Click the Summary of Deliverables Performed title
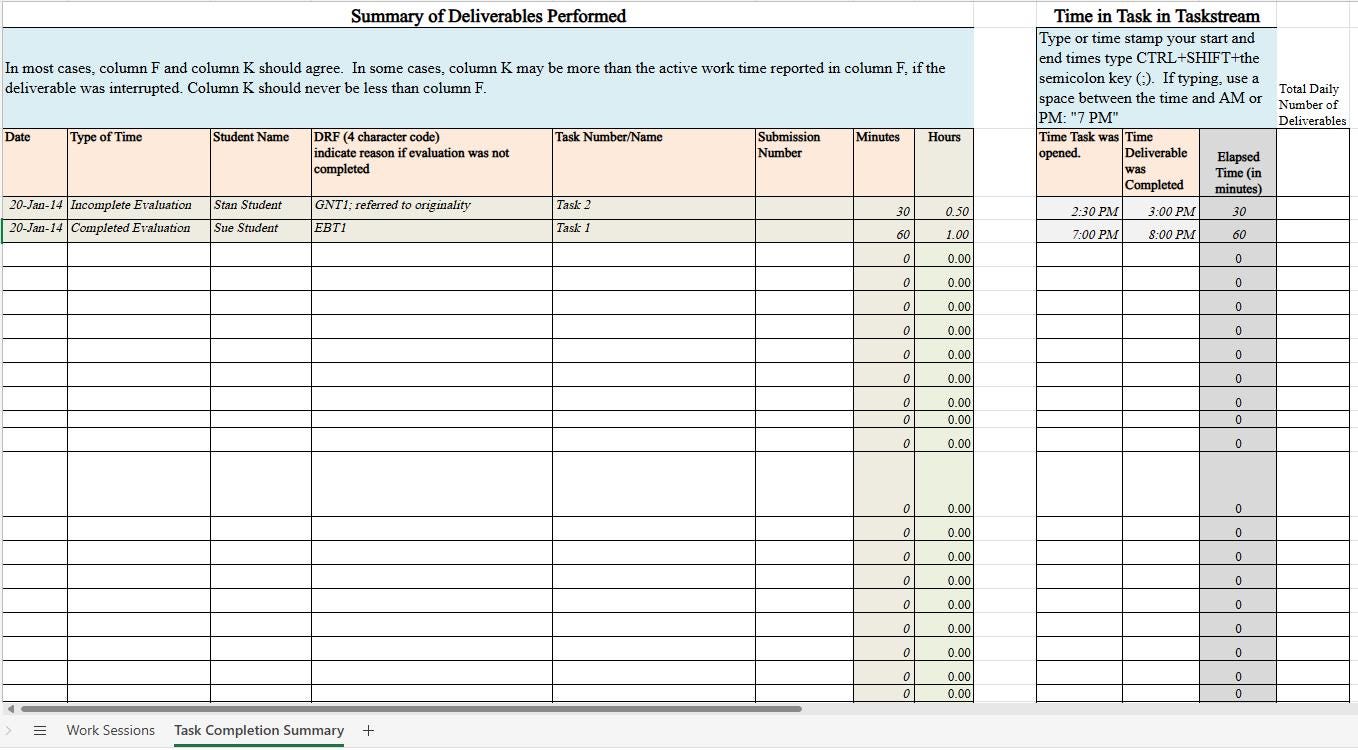The height and width of the screenshot is (750, 1358). click(487, 16)
